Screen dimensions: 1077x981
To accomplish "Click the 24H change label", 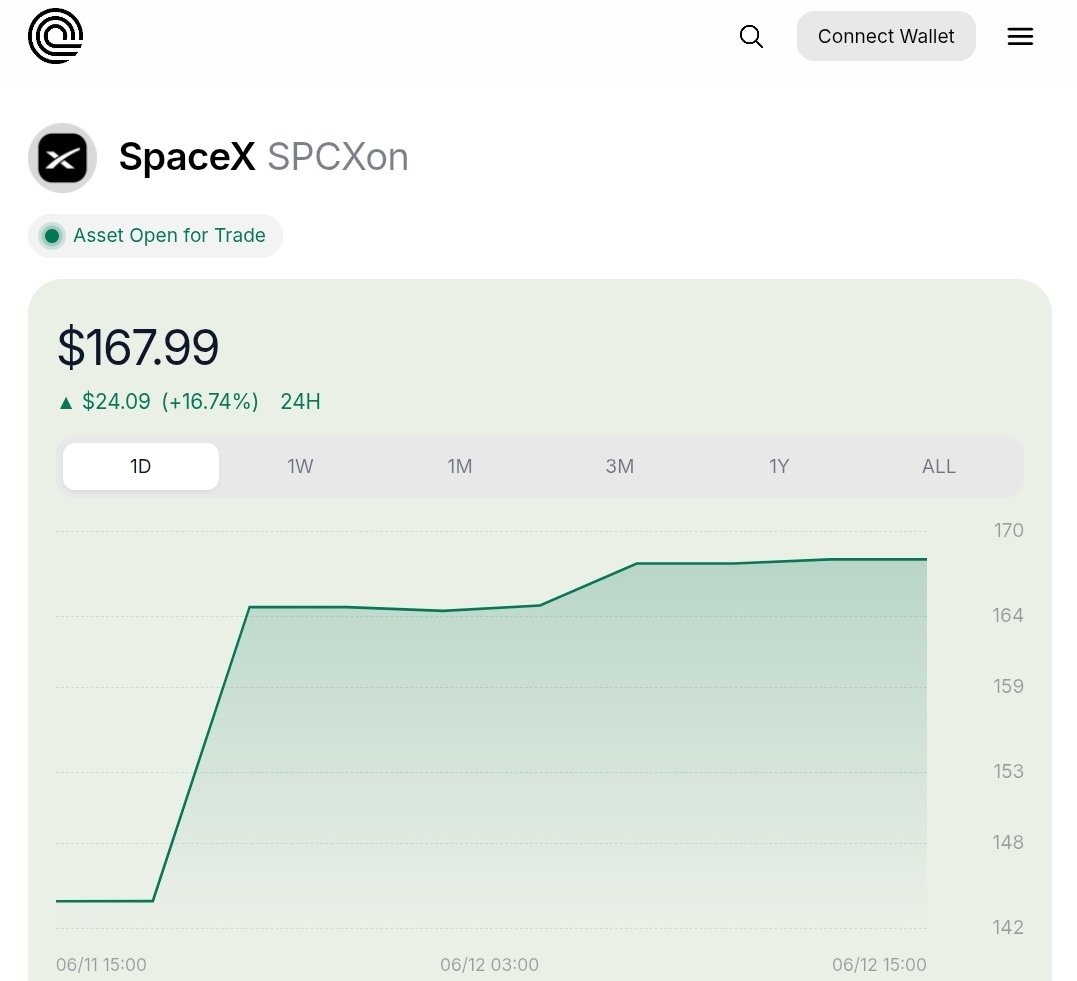I will coord(300,401).
